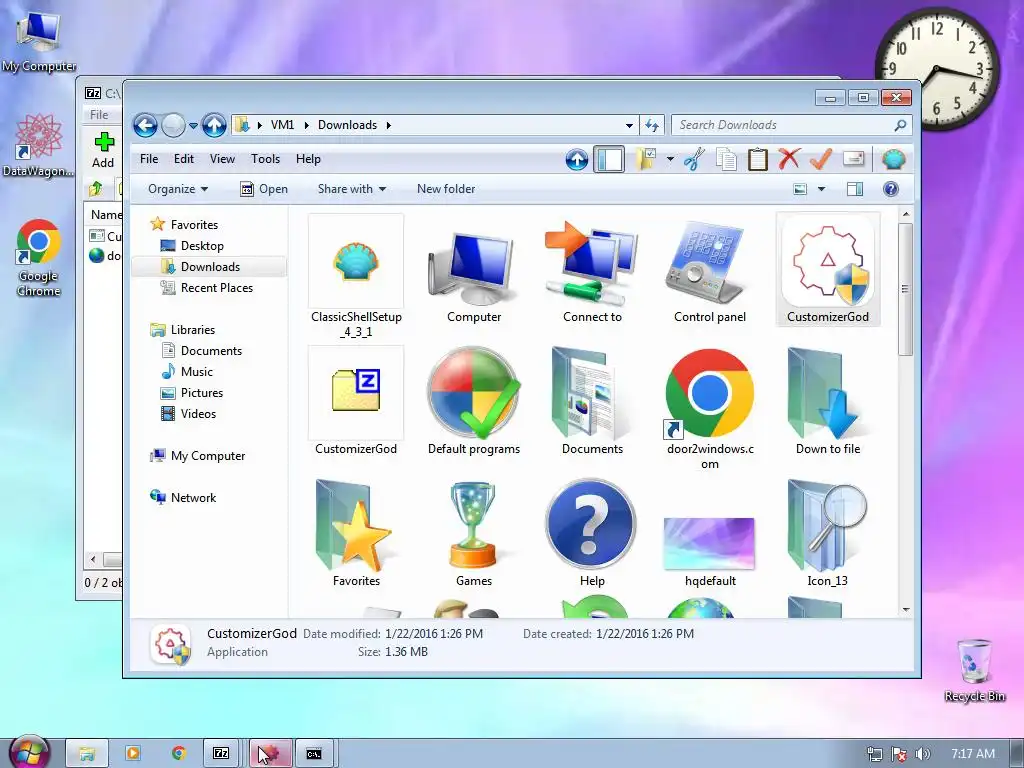
Task: Click the Back navigation button
Action: tap(146, 125)
